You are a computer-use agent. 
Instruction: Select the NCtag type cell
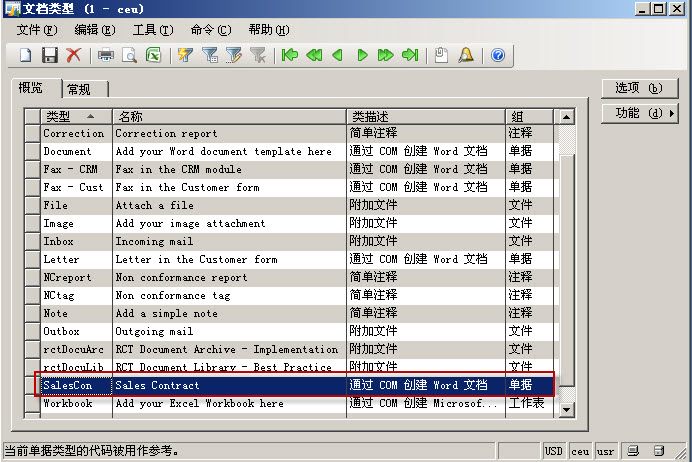point(76,296)
